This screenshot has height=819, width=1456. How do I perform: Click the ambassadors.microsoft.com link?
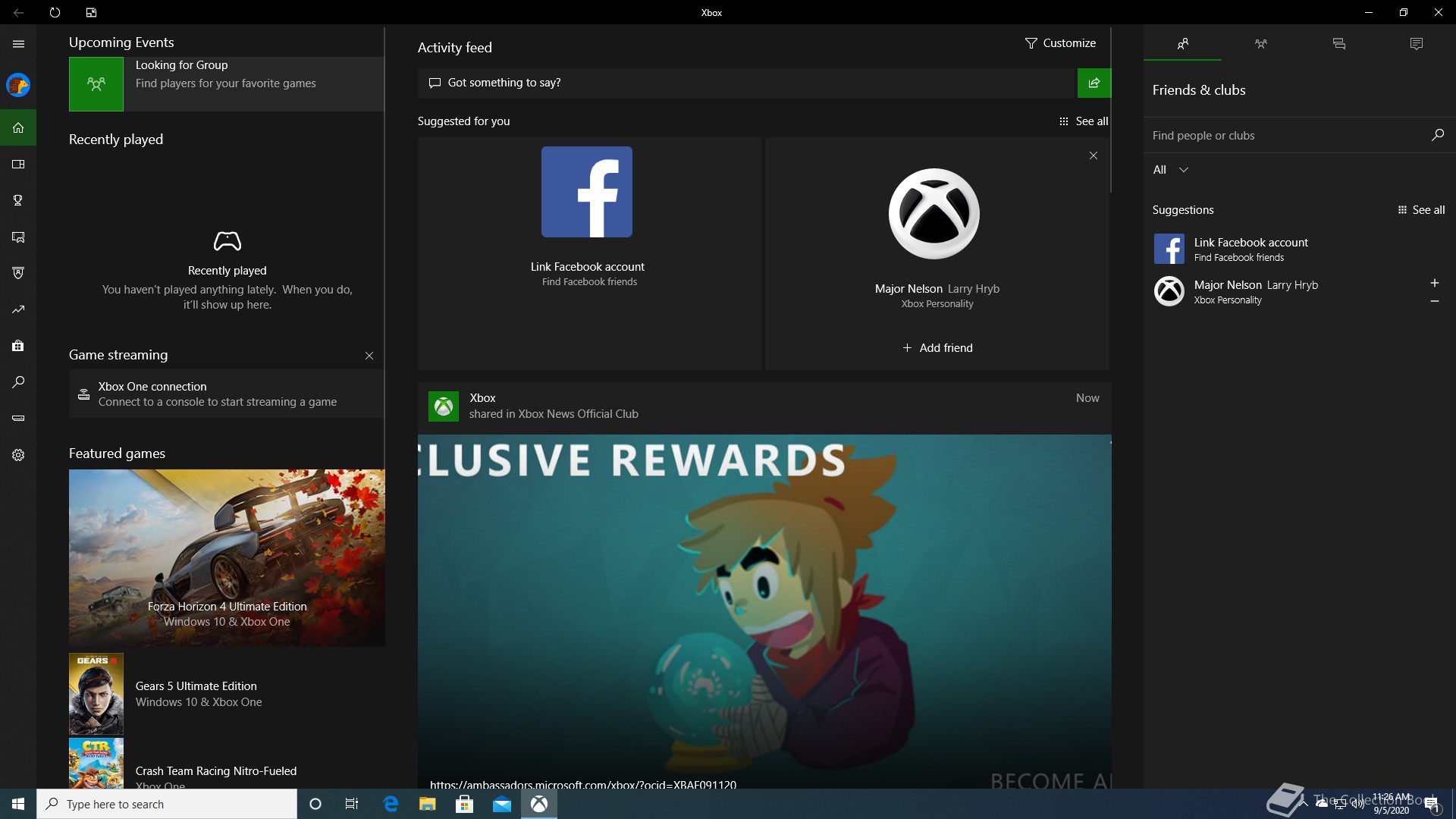(582, 784)
